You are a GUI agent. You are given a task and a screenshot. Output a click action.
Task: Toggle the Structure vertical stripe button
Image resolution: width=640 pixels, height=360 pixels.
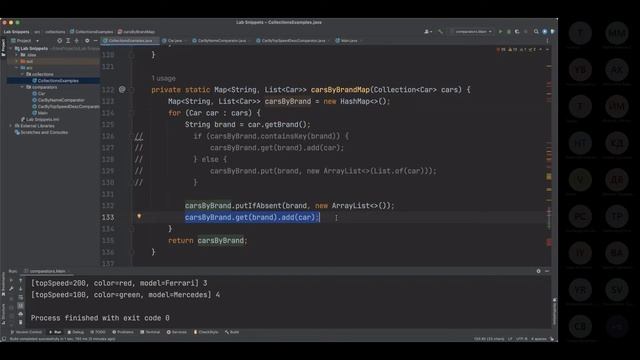[x=3, y=313]
